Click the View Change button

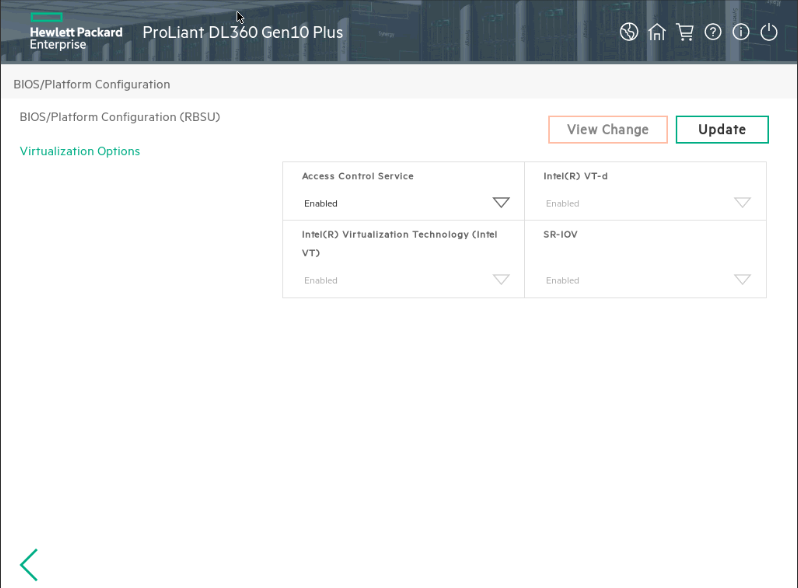click(x=608, y=129)
